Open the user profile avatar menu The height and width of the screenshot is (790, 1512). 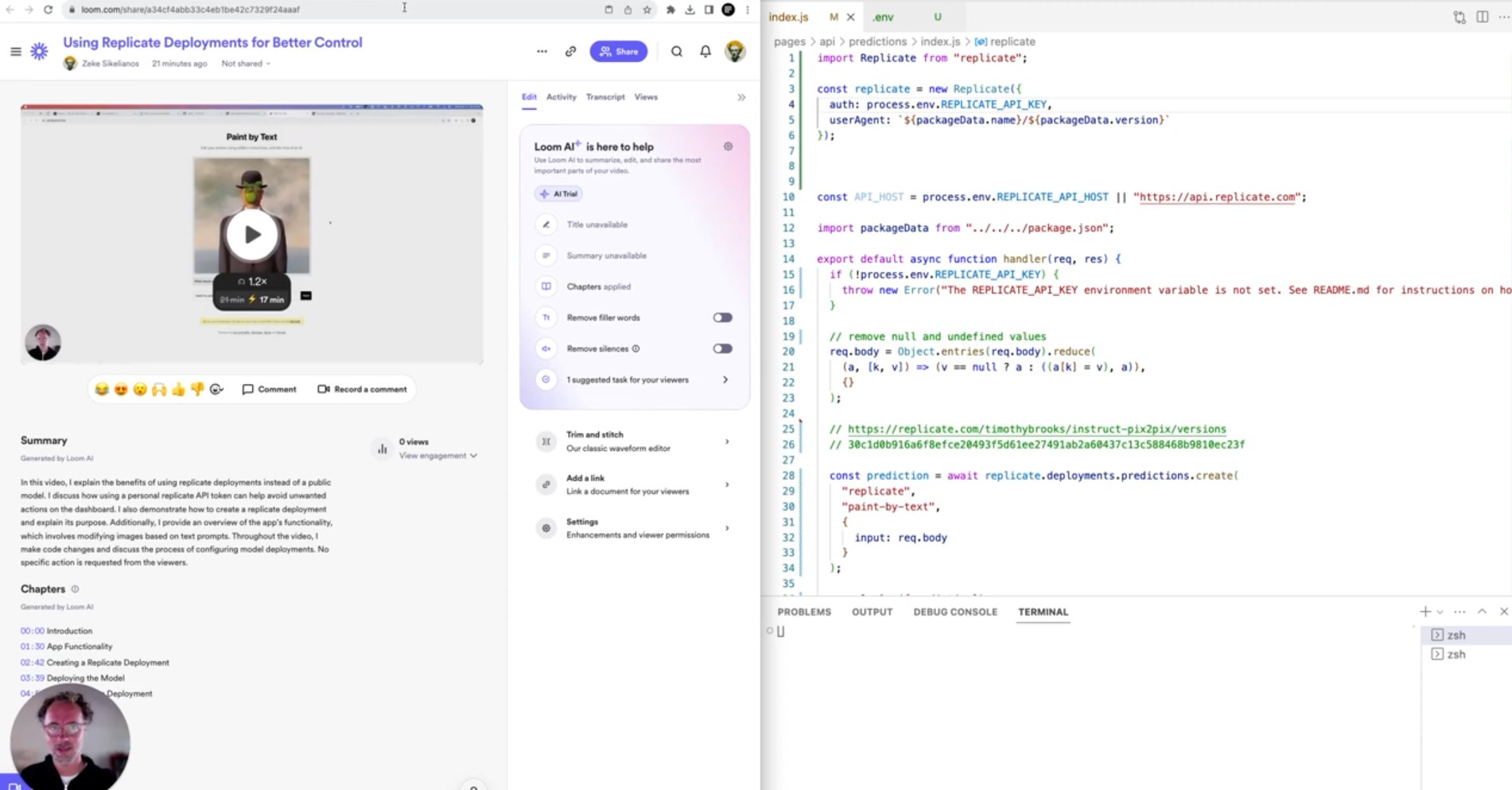pos(735,52)
